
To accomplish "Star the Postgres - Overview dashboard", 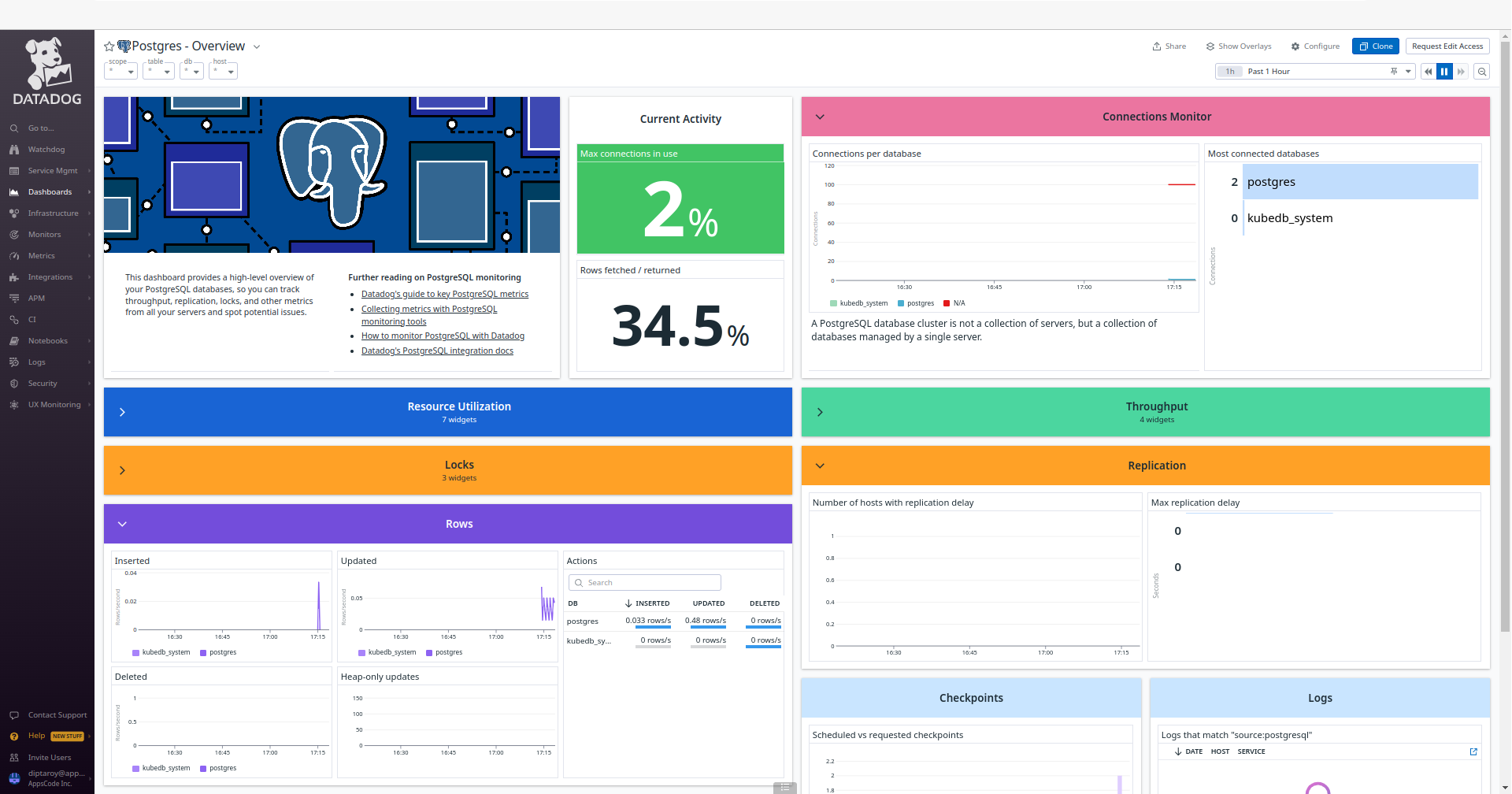I will [109, 46].
